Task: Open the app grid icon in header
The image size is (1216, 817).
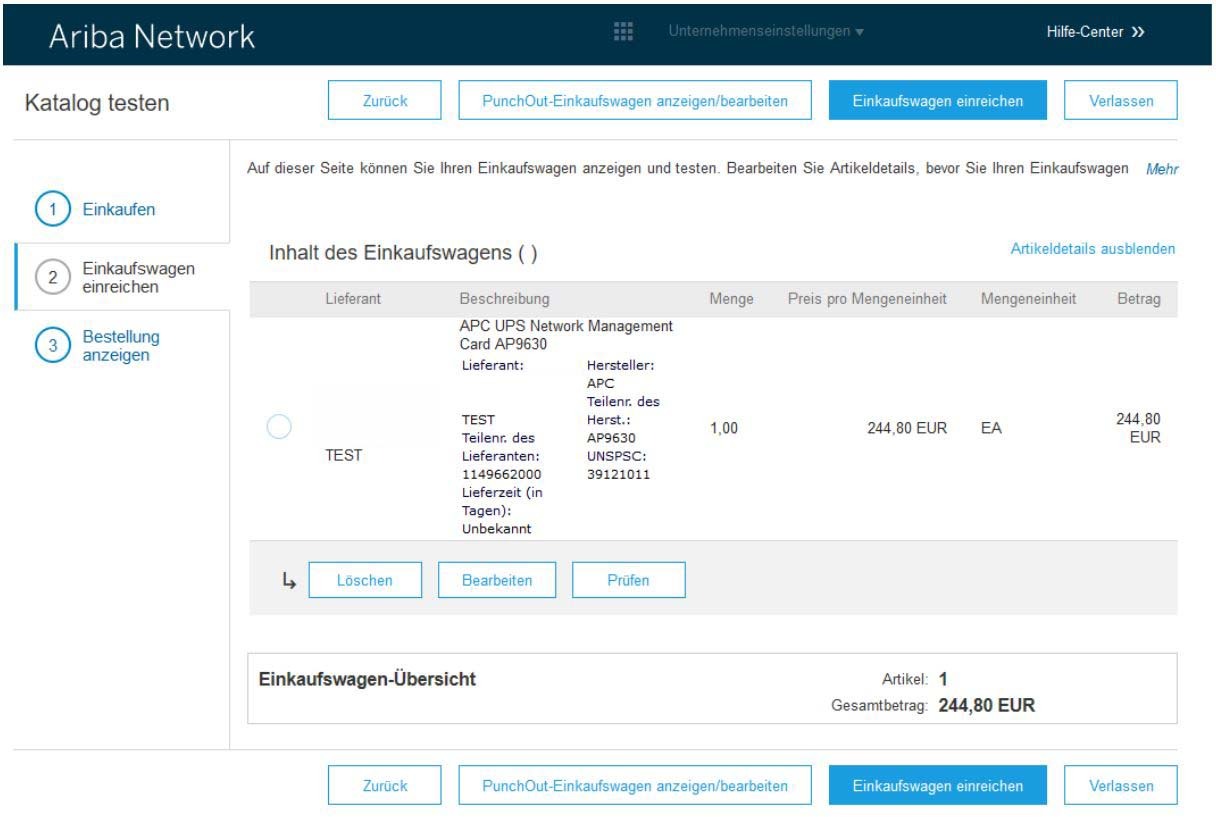Action: 623,32
